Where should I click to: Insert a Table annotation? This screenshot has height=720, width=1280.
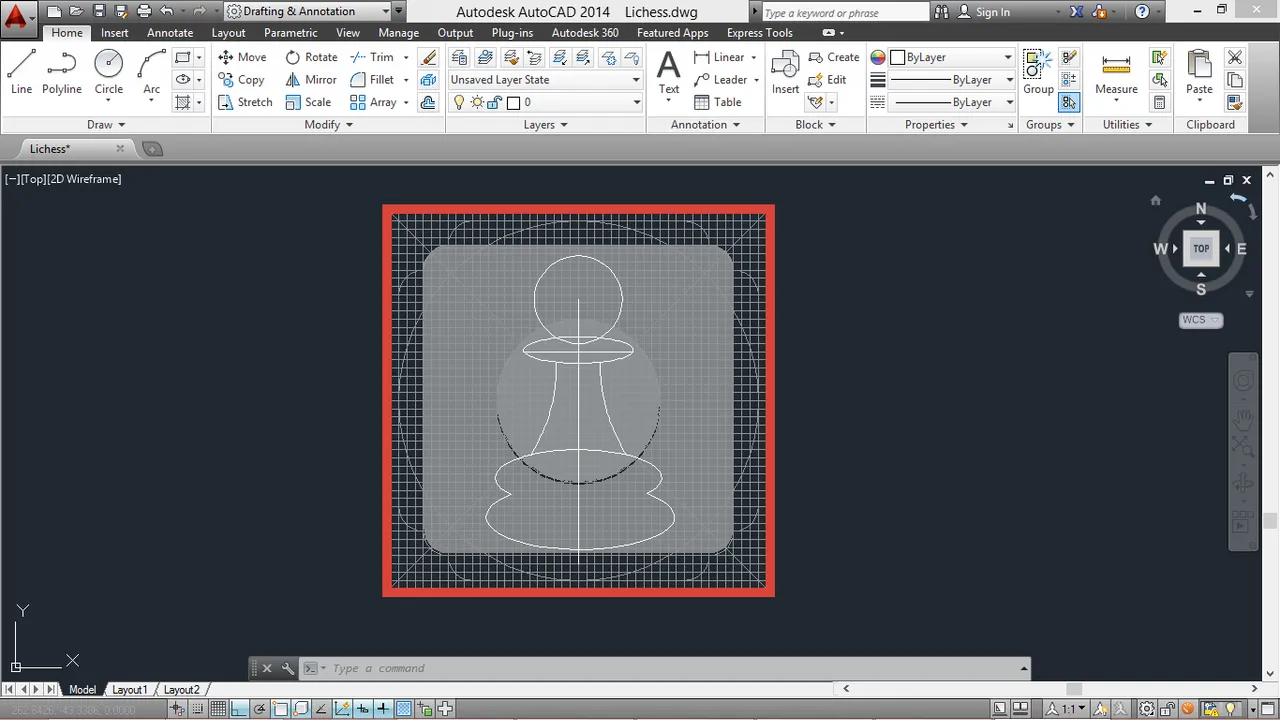point(718,102)
